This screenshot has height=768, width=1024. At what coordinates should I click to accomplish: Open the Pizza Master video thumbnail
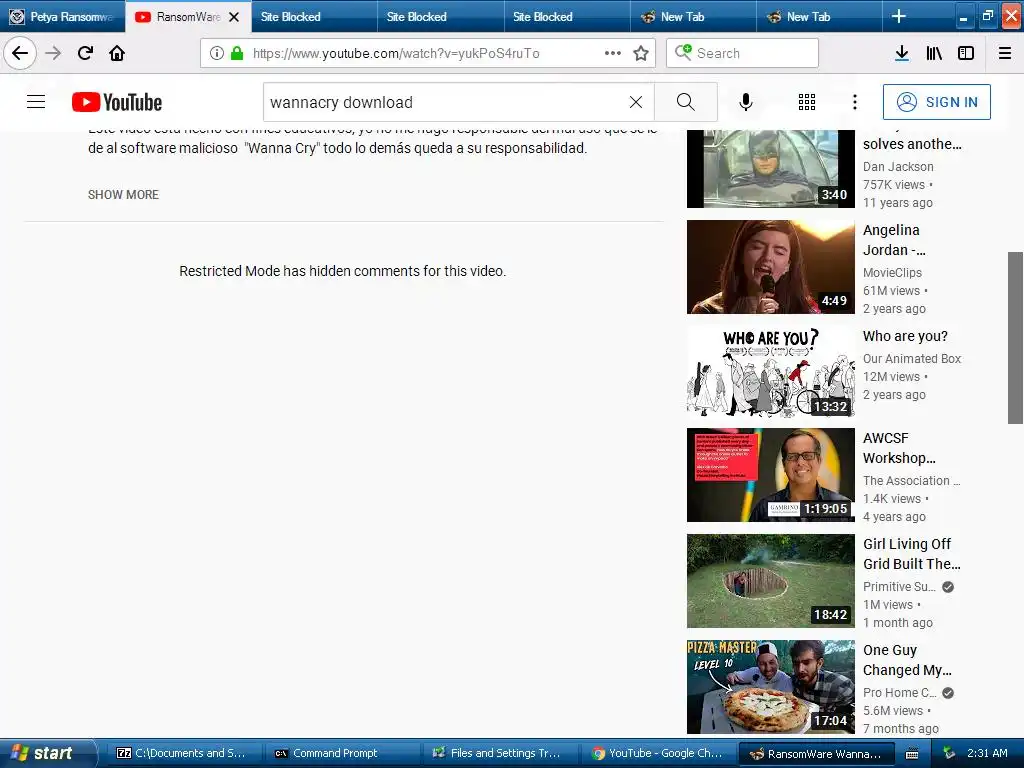coord(771,687)
